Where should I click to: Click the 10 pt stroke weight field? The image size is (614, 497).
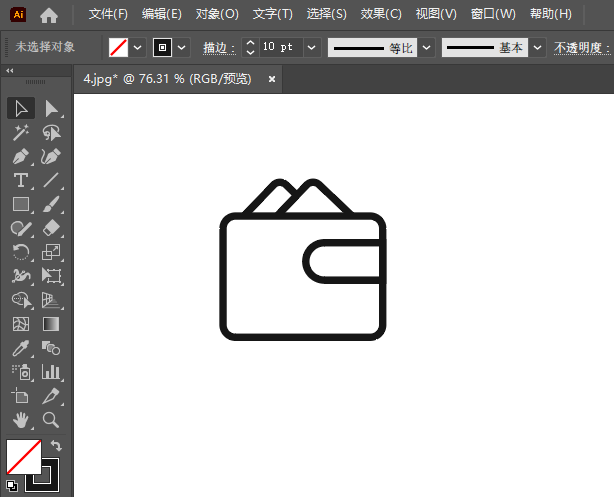coord(280,47)
